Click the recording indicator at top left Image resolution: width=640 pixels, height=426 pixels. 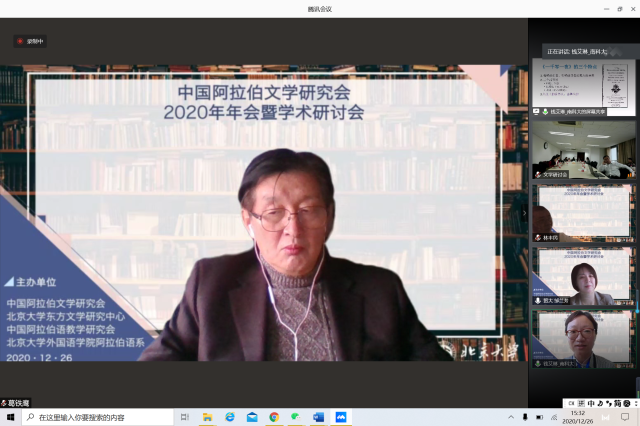pos(30,41)
